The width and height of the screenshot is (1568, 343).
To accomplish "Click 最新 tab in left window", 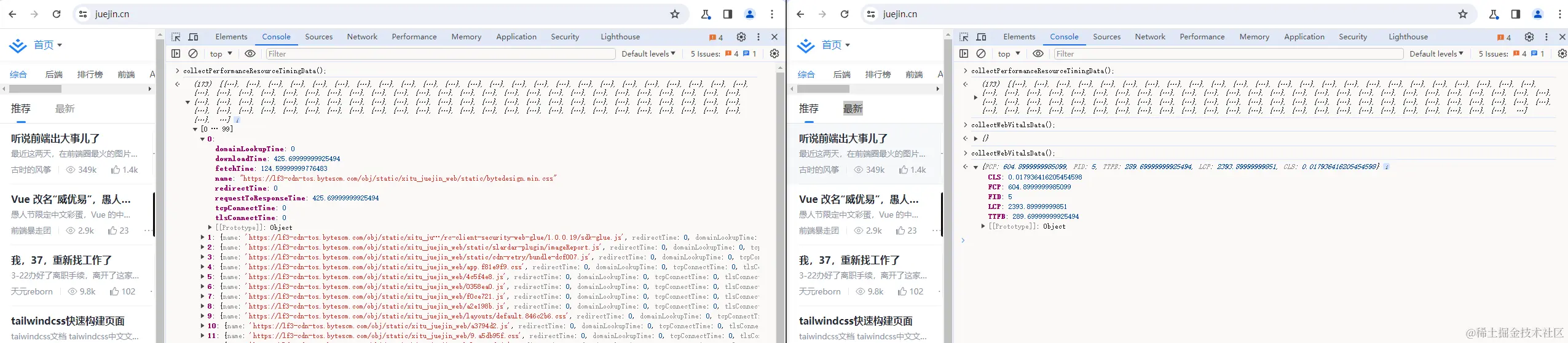I will coord(65,109).
